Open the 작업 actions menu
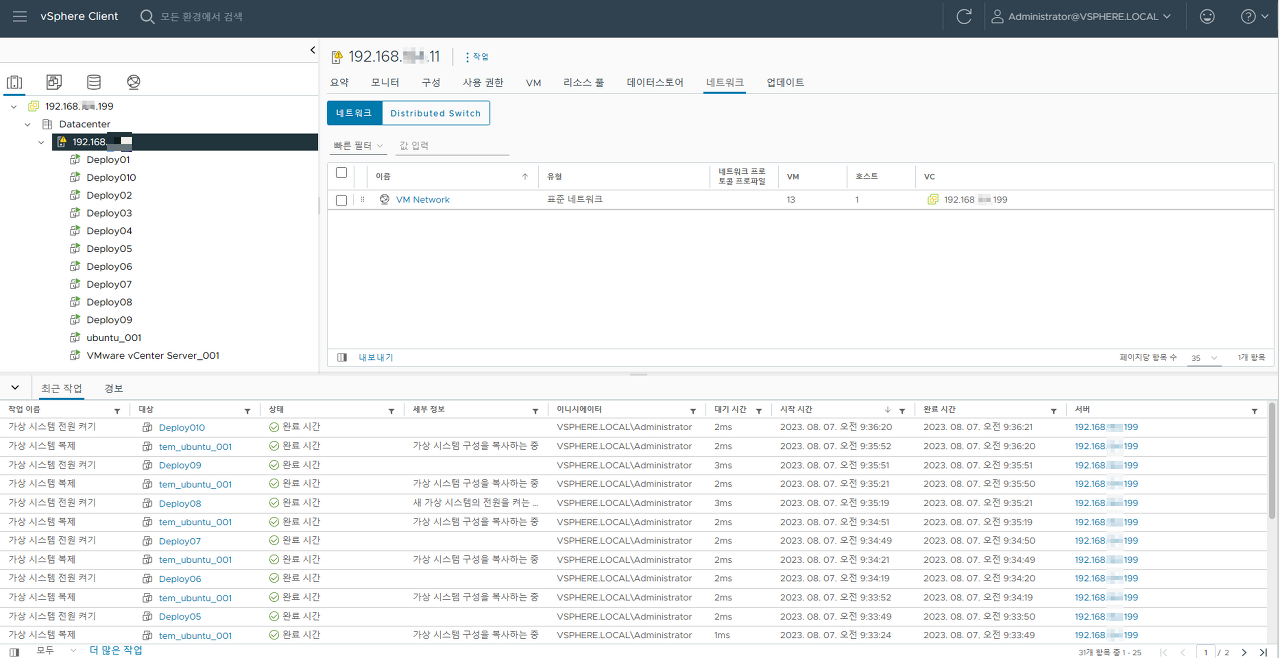The height and width of the screenshot is (658, 1280). (477, 57)
